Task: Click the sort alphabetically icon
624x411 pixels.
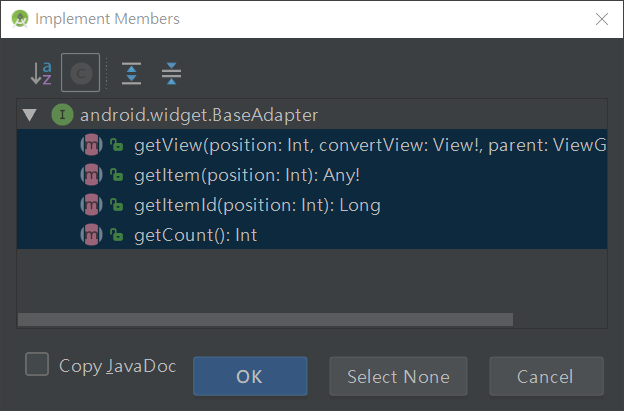Action: click(41, 73)
